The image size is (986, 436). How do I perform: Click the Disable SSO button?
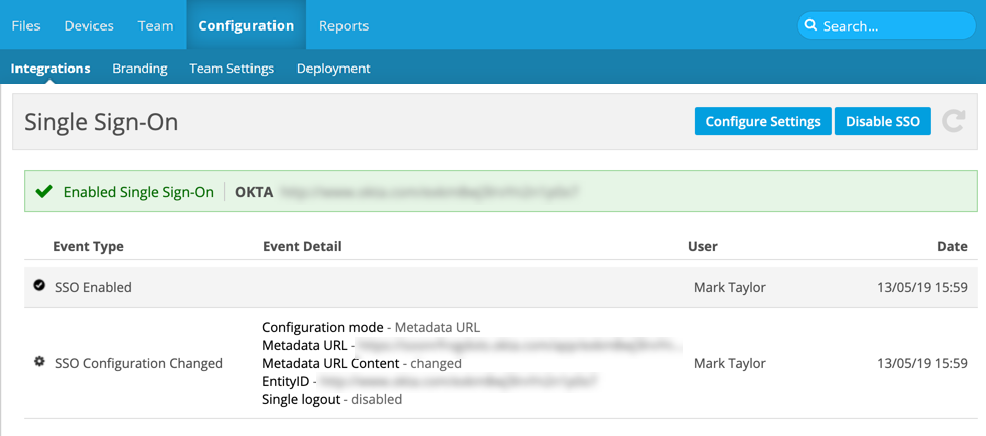[882, 122]
